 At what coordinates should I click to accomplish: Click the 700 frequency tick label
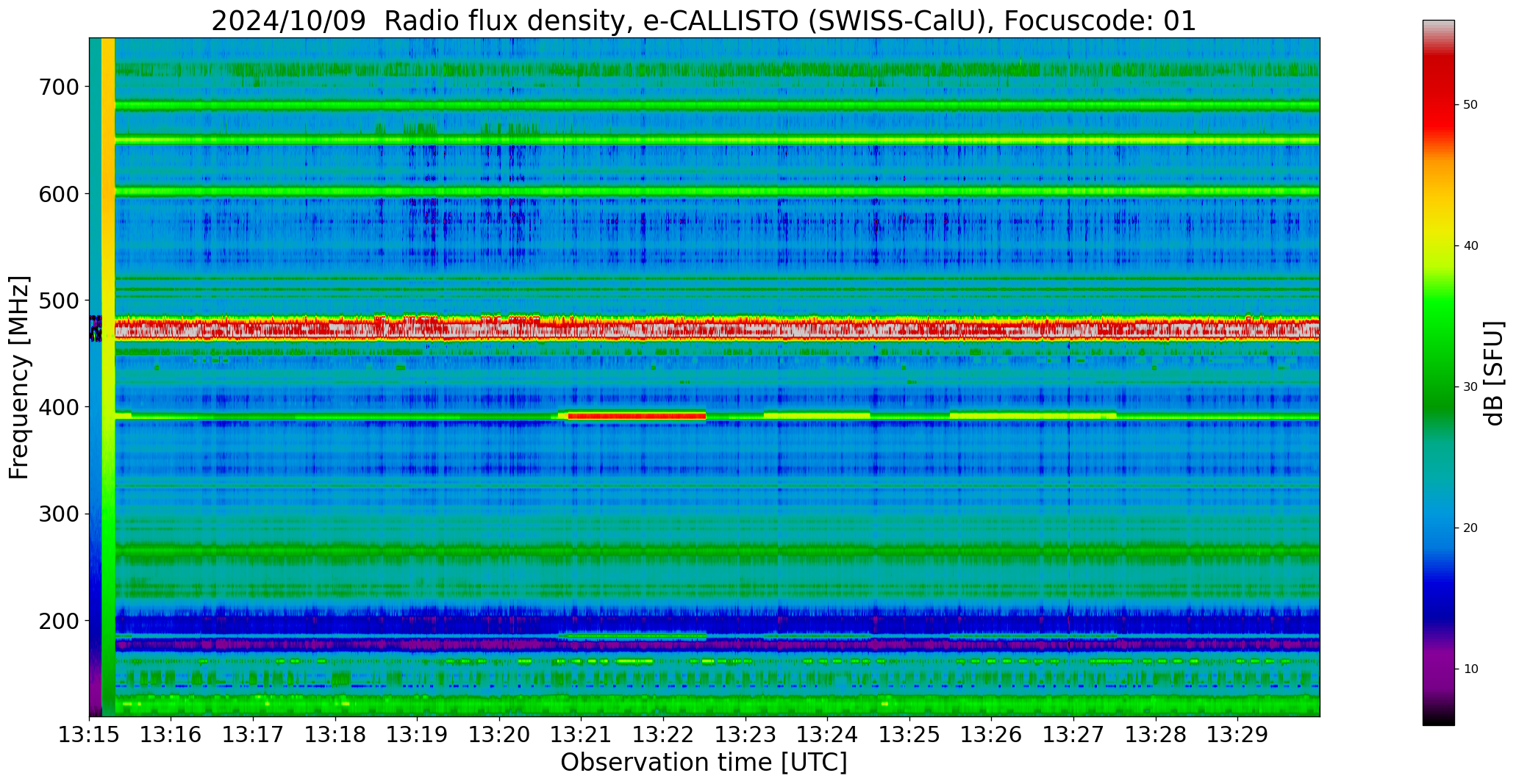[x=59, y=87]
